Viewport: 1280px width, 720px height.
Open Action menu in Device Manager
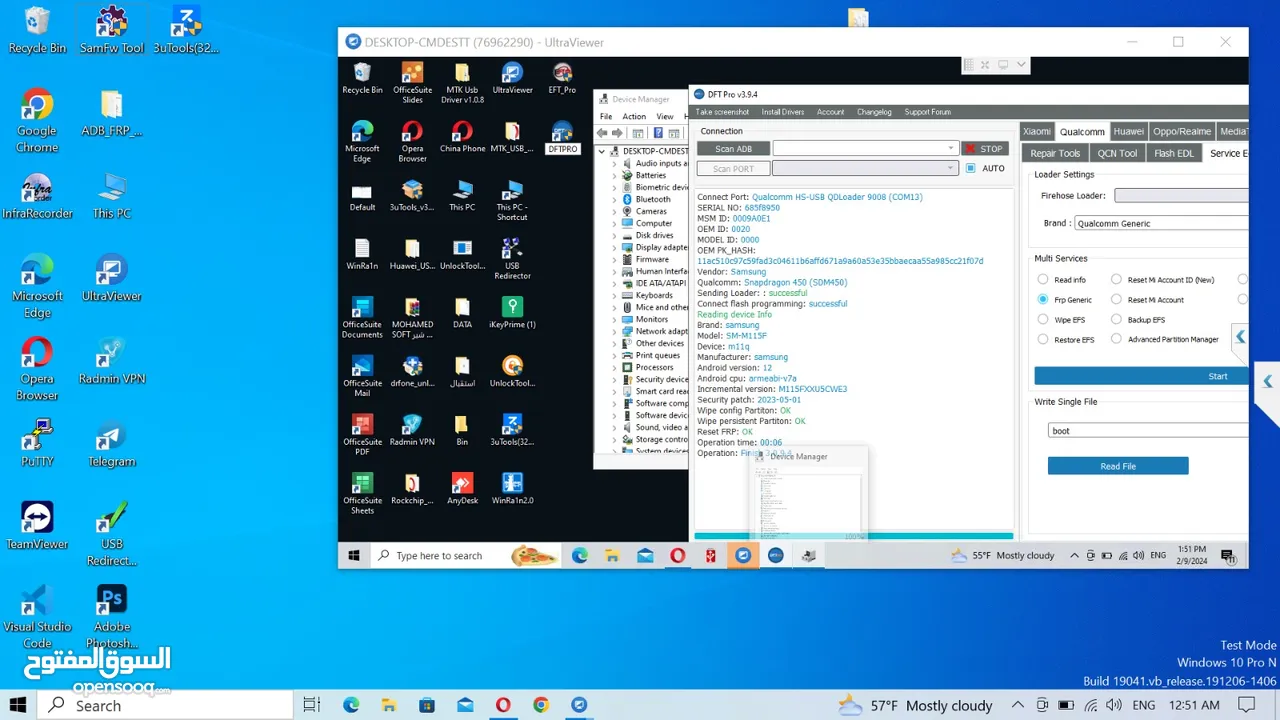634,116
